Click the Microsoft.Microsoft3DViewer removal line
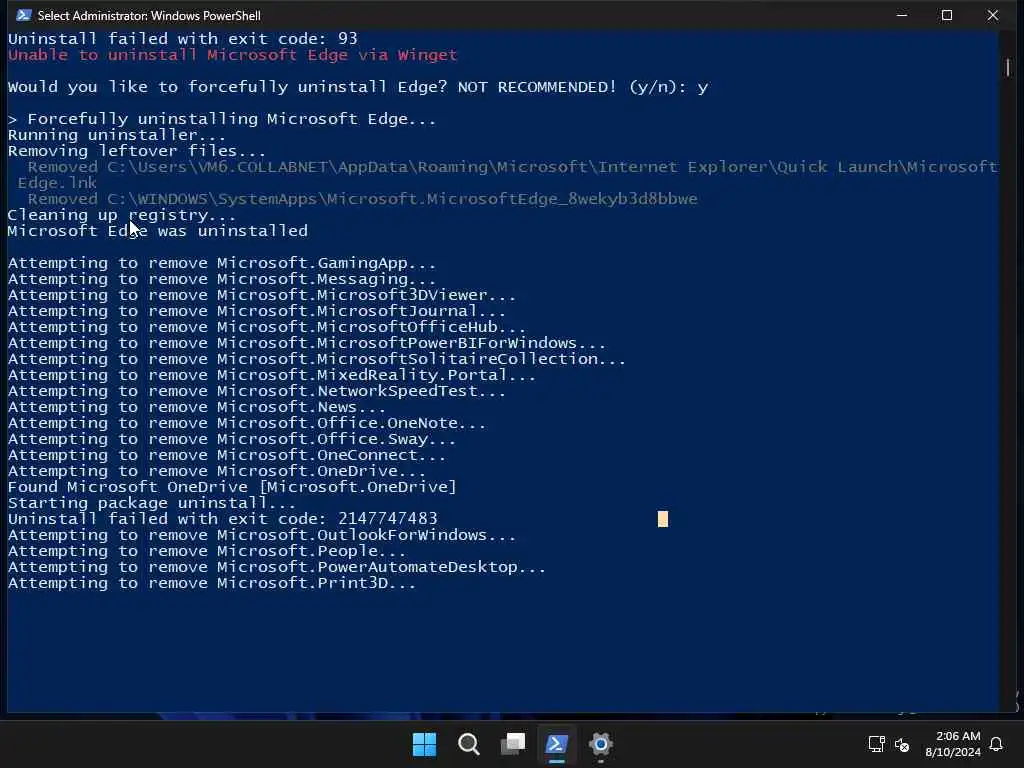This screenshot has height=768, width=1024. [x=262, y=295]
